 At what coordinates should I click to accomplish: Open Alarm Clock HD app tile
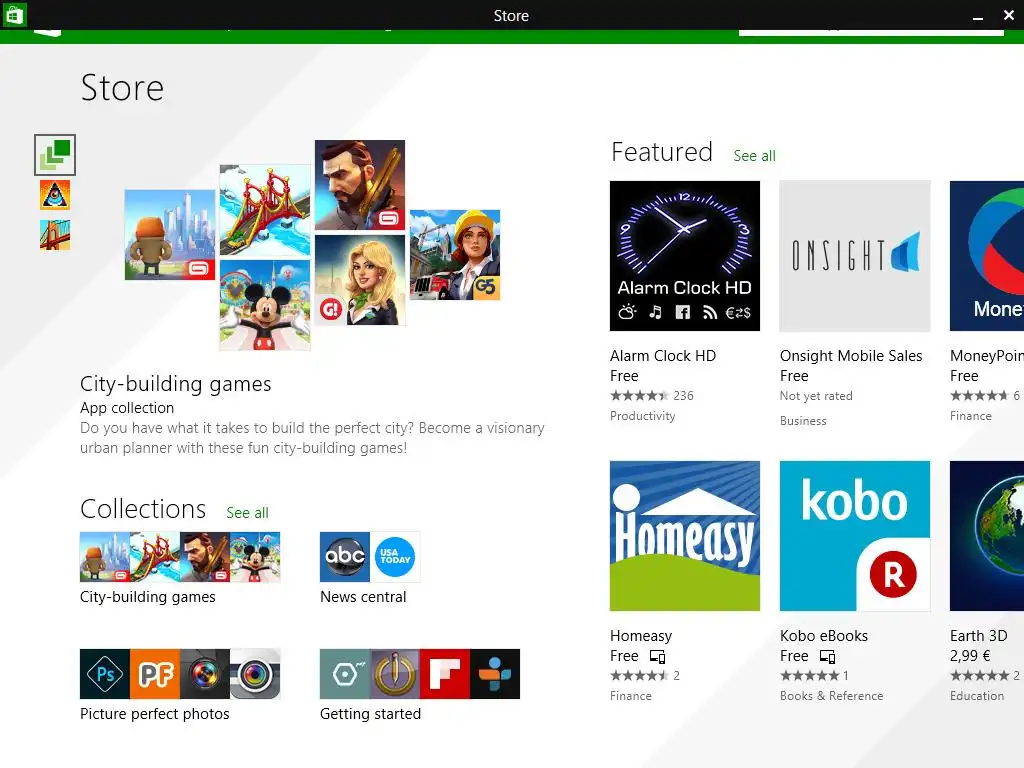pos(684,256)
